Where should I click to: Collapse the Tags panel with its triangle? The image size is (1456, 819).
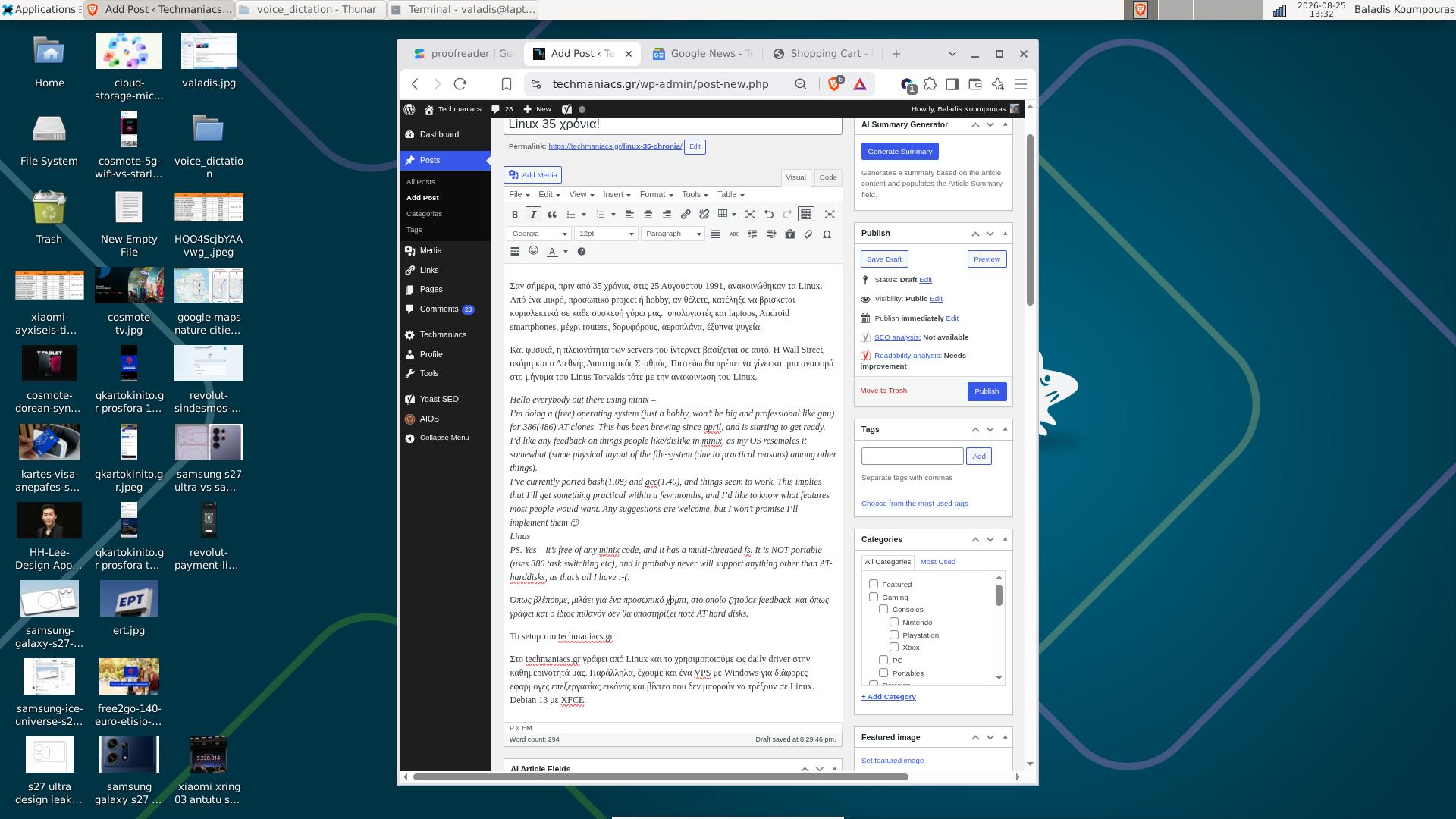click(1005, 429)
